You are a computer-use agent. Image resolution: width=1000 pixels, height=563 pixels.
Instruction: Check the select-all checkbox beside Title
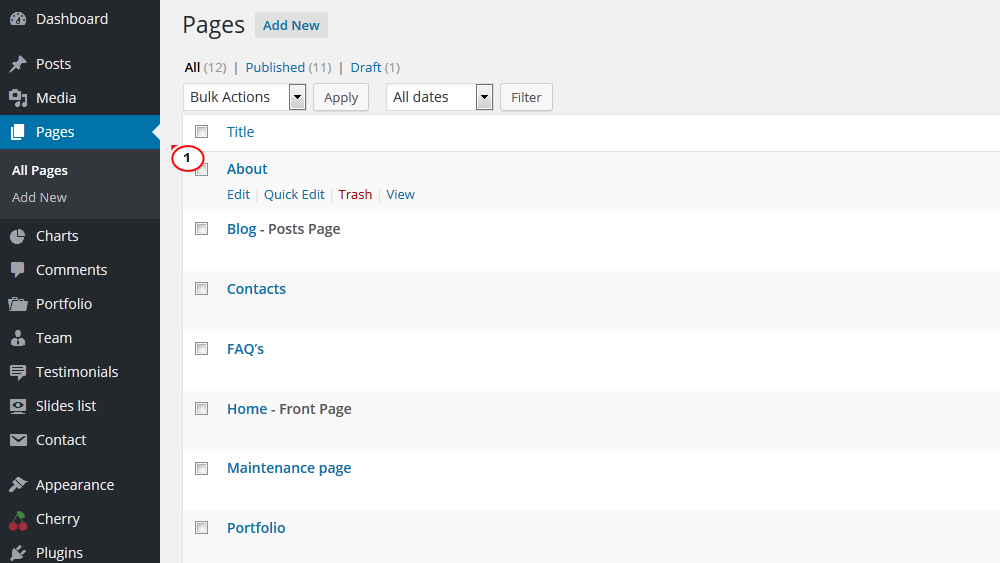coord(202,131)
